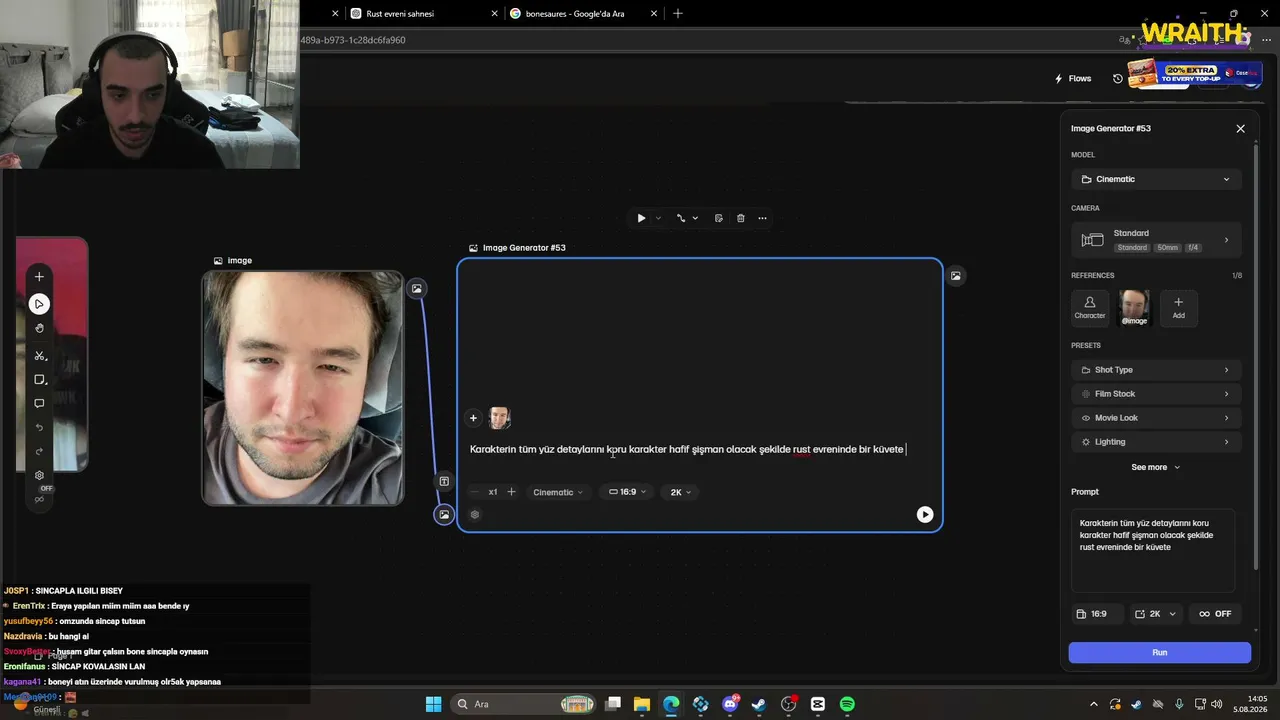Increase the image count above x1
Viewport: 1280px width, 720px height.
point(511,492)
